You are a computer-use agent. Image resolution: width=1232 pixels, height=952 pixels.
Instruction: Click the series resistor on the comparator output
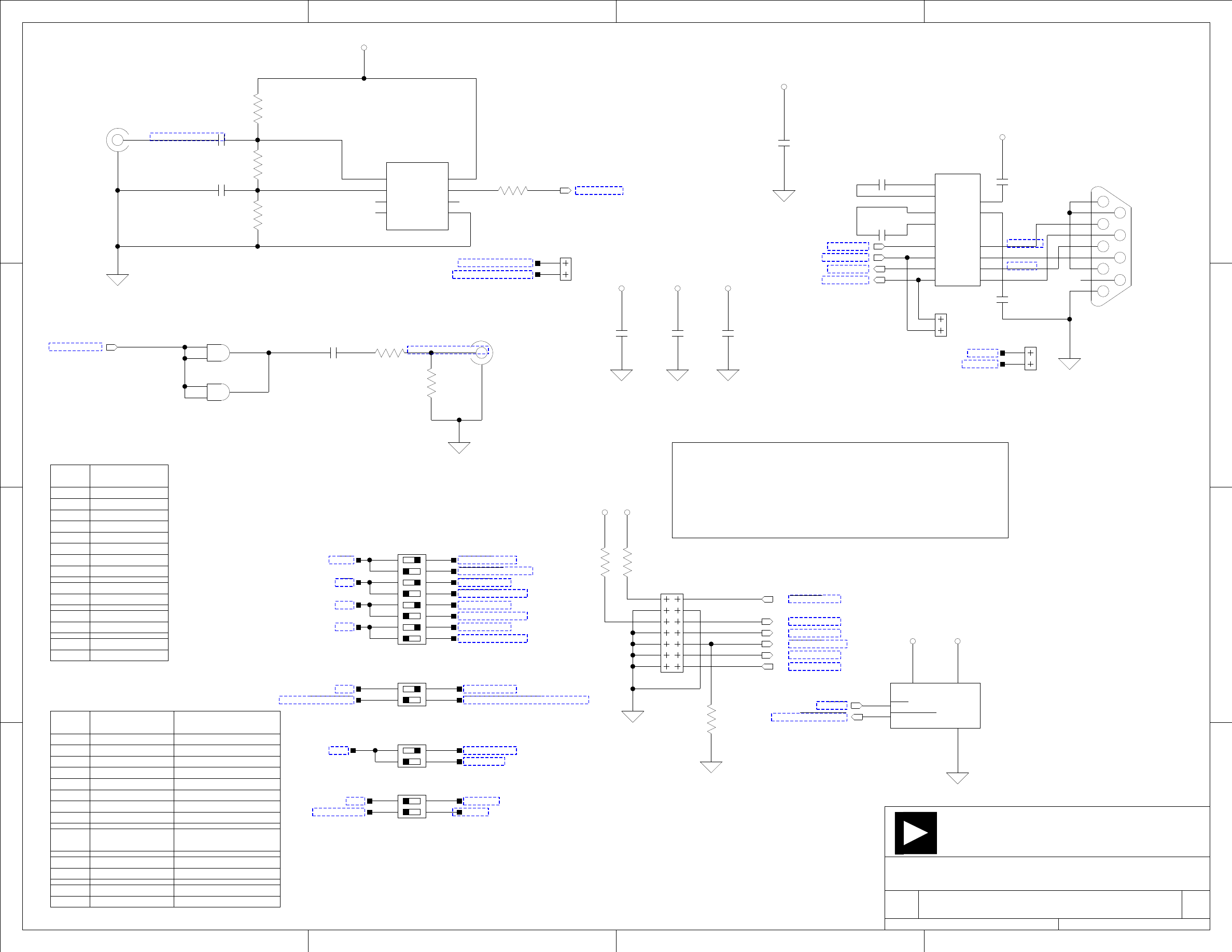[x=513, y=191]
